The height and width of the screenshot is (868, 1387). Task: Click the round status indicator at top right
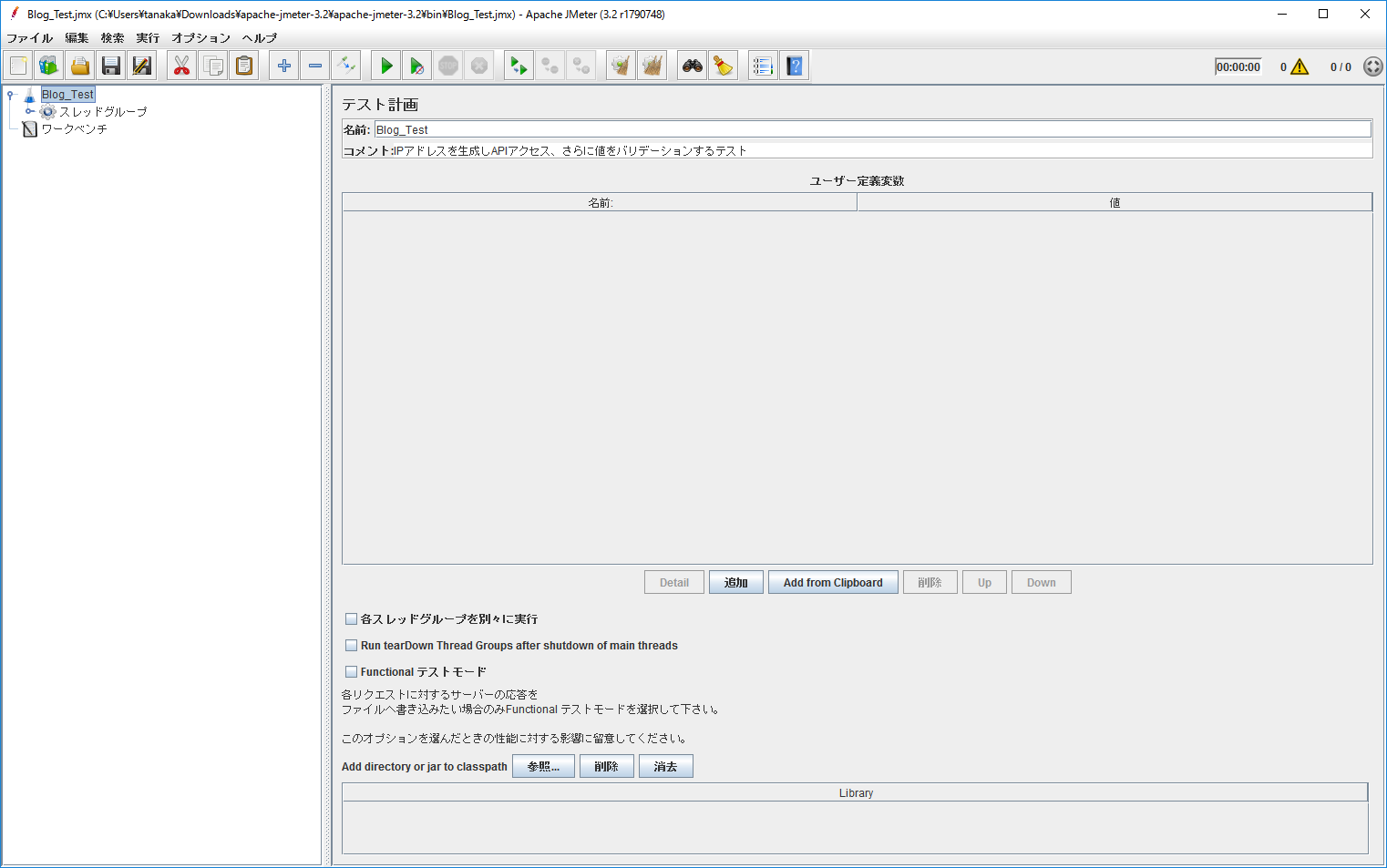(x=1373, y=66)
